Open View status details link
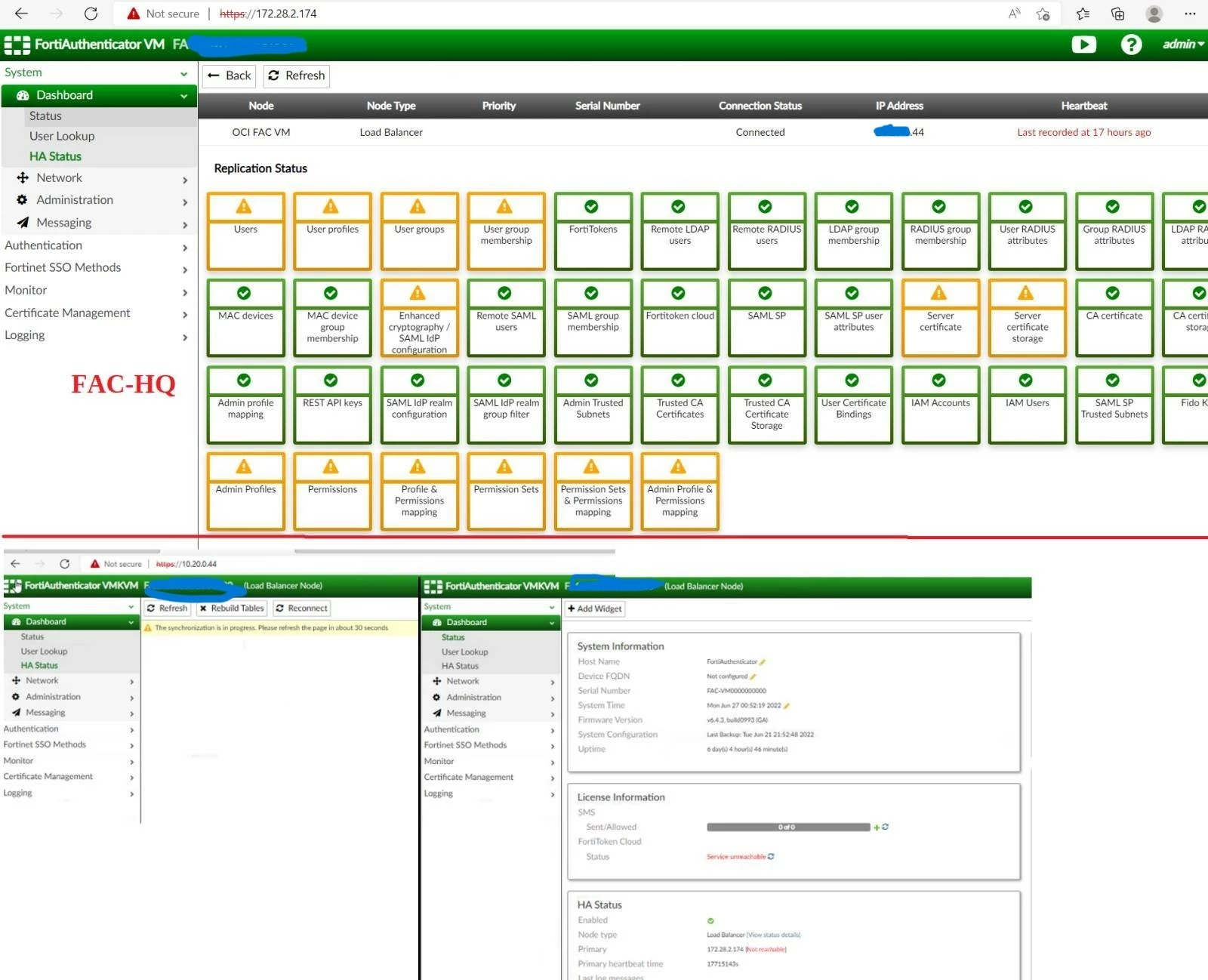Screen dimensions: 1208x980 pyautogui.click(x=773, y=935)
